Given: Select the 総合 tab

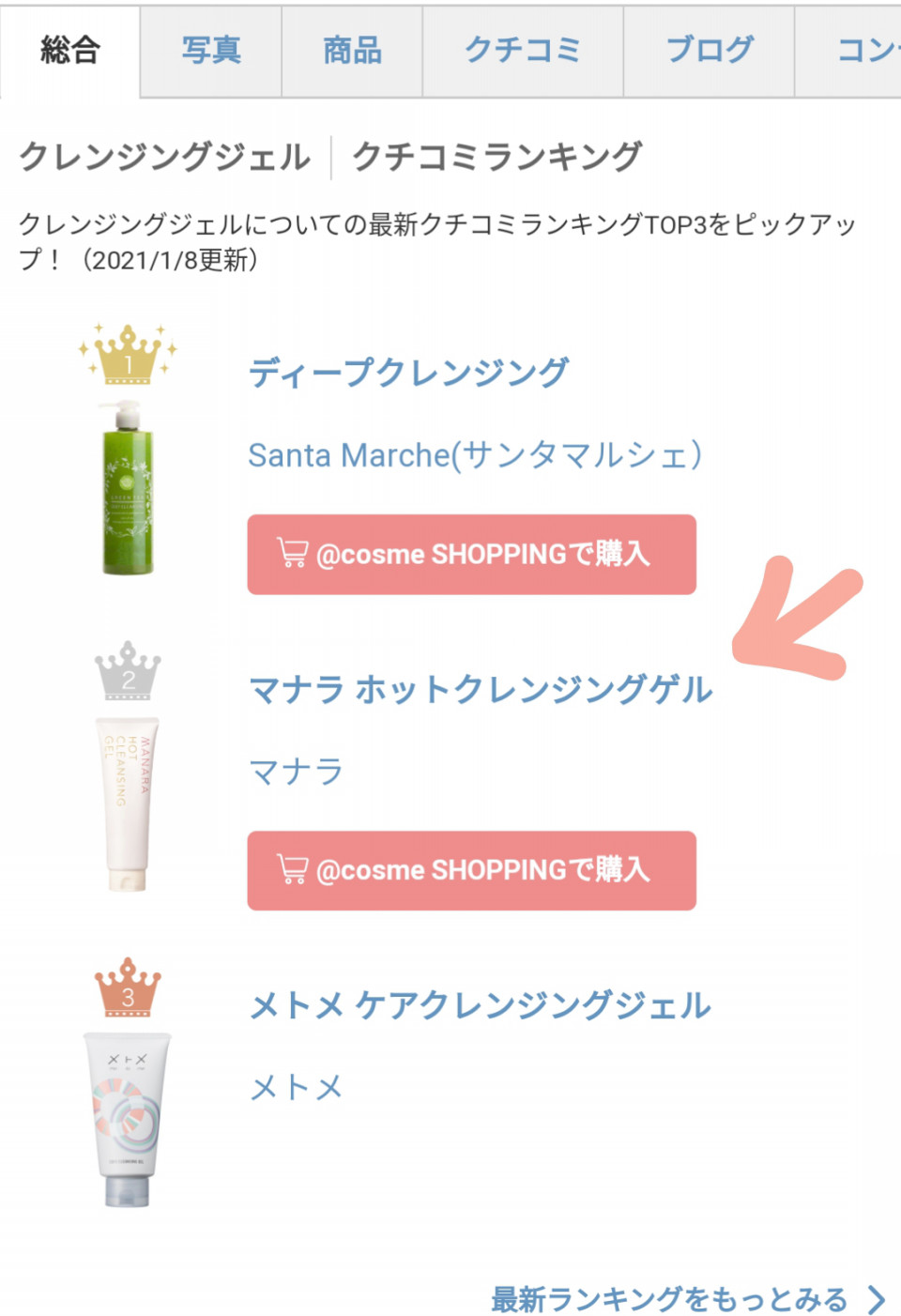Looking at the screenshot, I should tap(70, 51).
